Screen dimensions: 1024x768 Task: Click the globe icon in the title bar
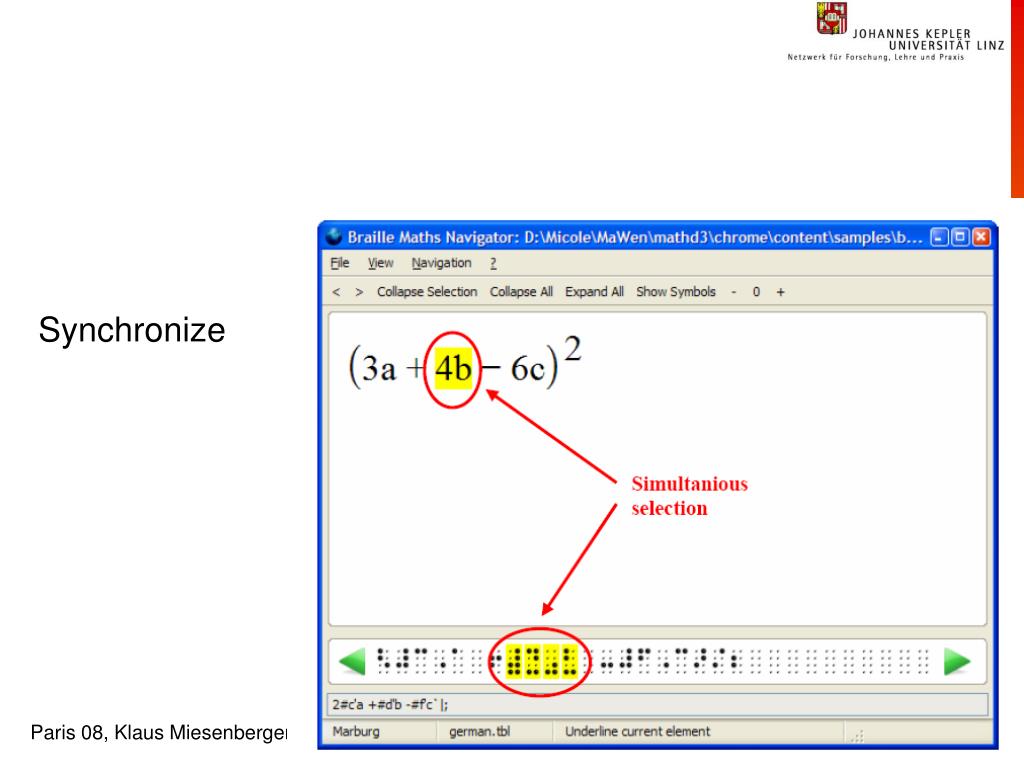[x=334, y=236]
